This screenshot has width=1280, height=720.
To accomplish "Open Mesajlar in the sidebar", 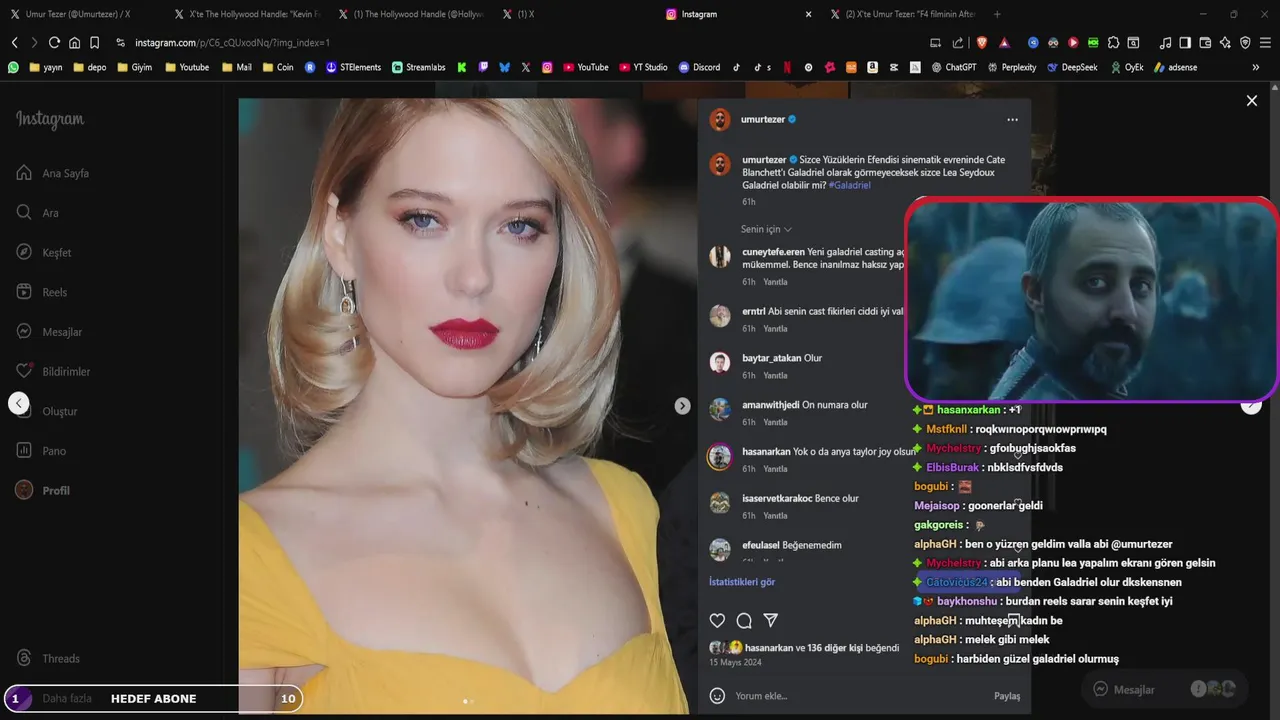I will click(x=49, y=332).
